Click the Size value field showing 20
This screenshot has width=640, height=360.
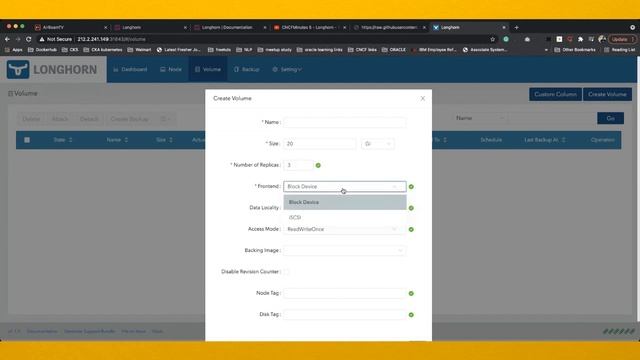click(320, 144)
